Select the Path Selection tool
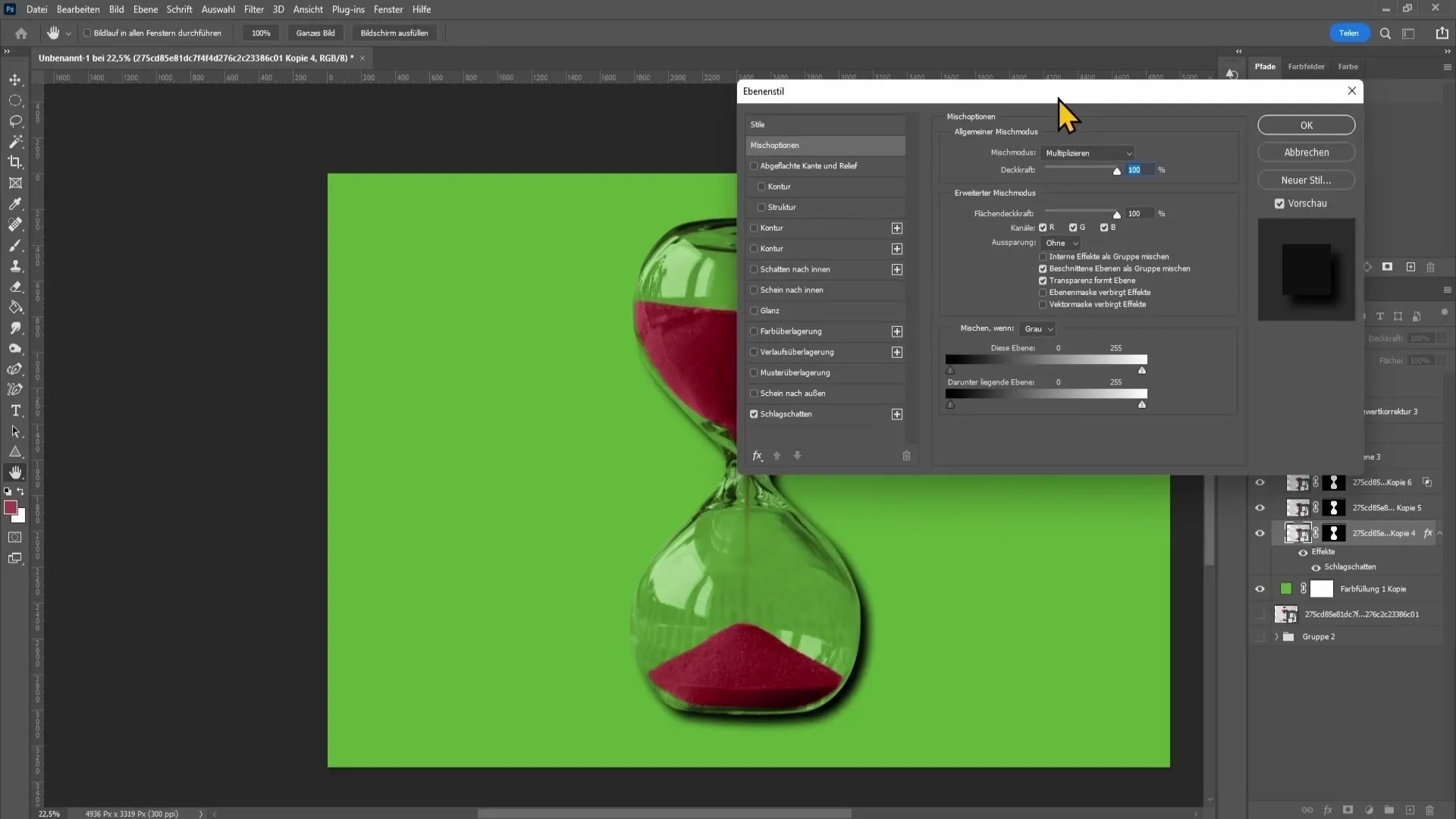Viewport: 1456px width, 819px height. 15,431
